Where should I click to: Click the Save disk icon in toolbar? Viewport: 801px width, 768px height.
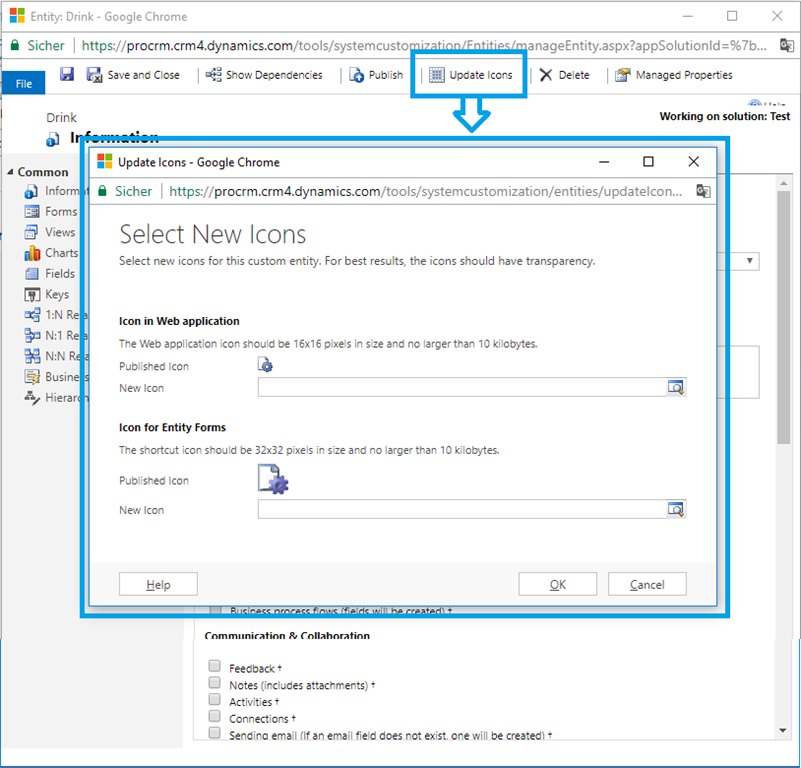67,75
